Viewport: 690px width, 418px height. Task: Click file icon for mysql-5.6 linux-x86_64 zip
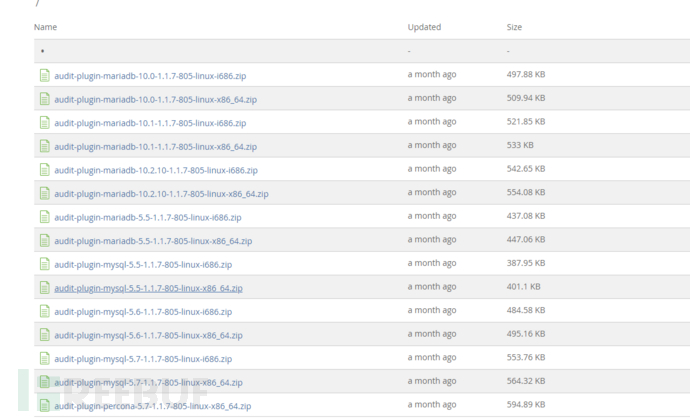click(x=44, y=335)
